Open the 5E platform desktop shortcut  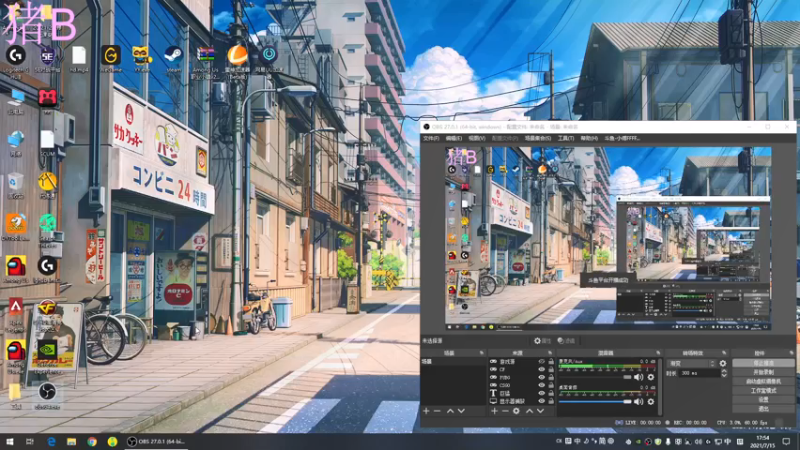pos(47,56)
